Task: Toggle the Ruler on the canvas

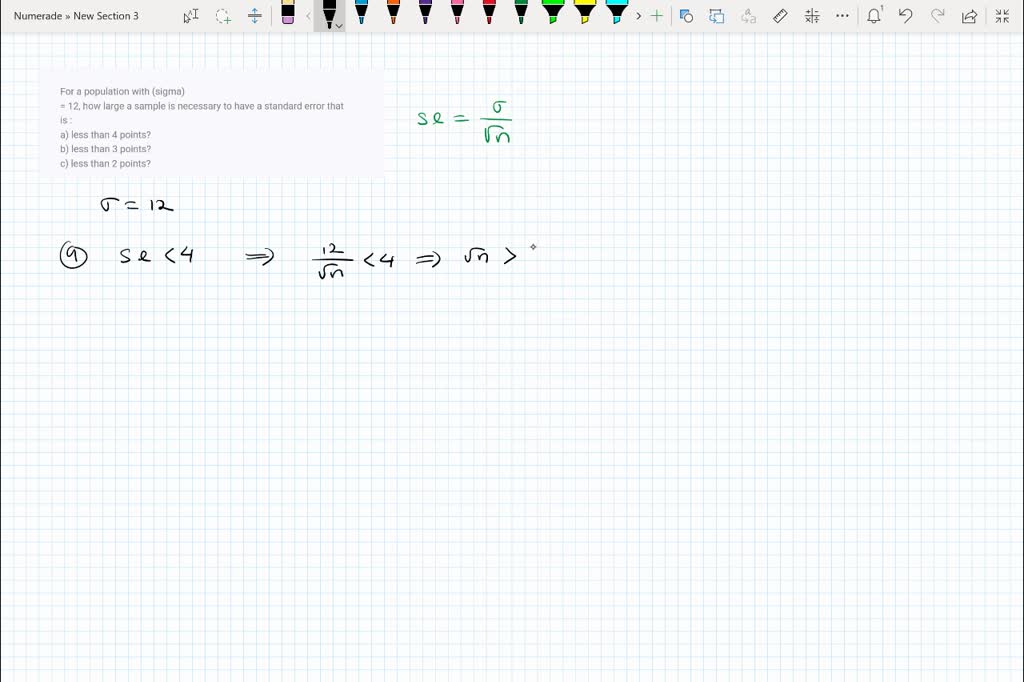Action: [x=781, y=16]
